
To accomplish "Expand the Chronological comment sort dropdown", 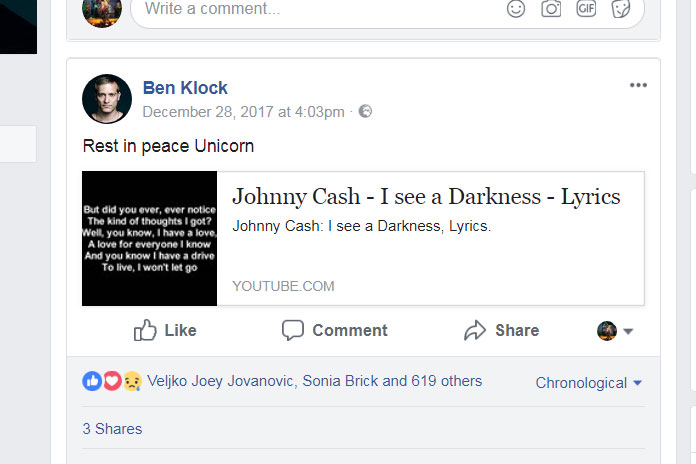I will pos(588,383).
